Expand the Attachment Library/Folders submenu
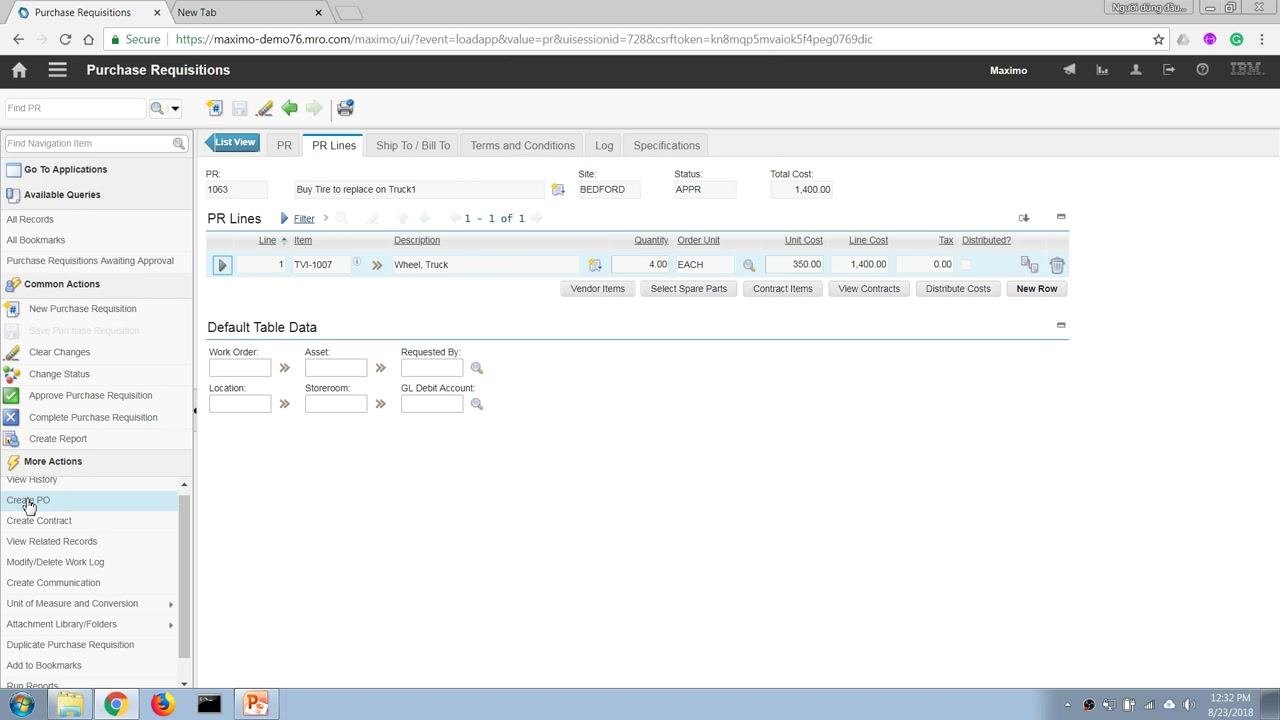The image size is (1280, 720). pyautogui.click(x=171, y=625)
